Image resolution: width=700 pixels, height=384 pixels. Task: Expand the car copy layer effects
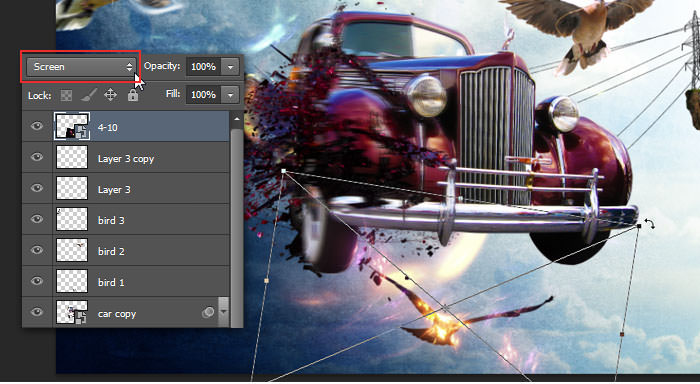click(x=223, y=312)
